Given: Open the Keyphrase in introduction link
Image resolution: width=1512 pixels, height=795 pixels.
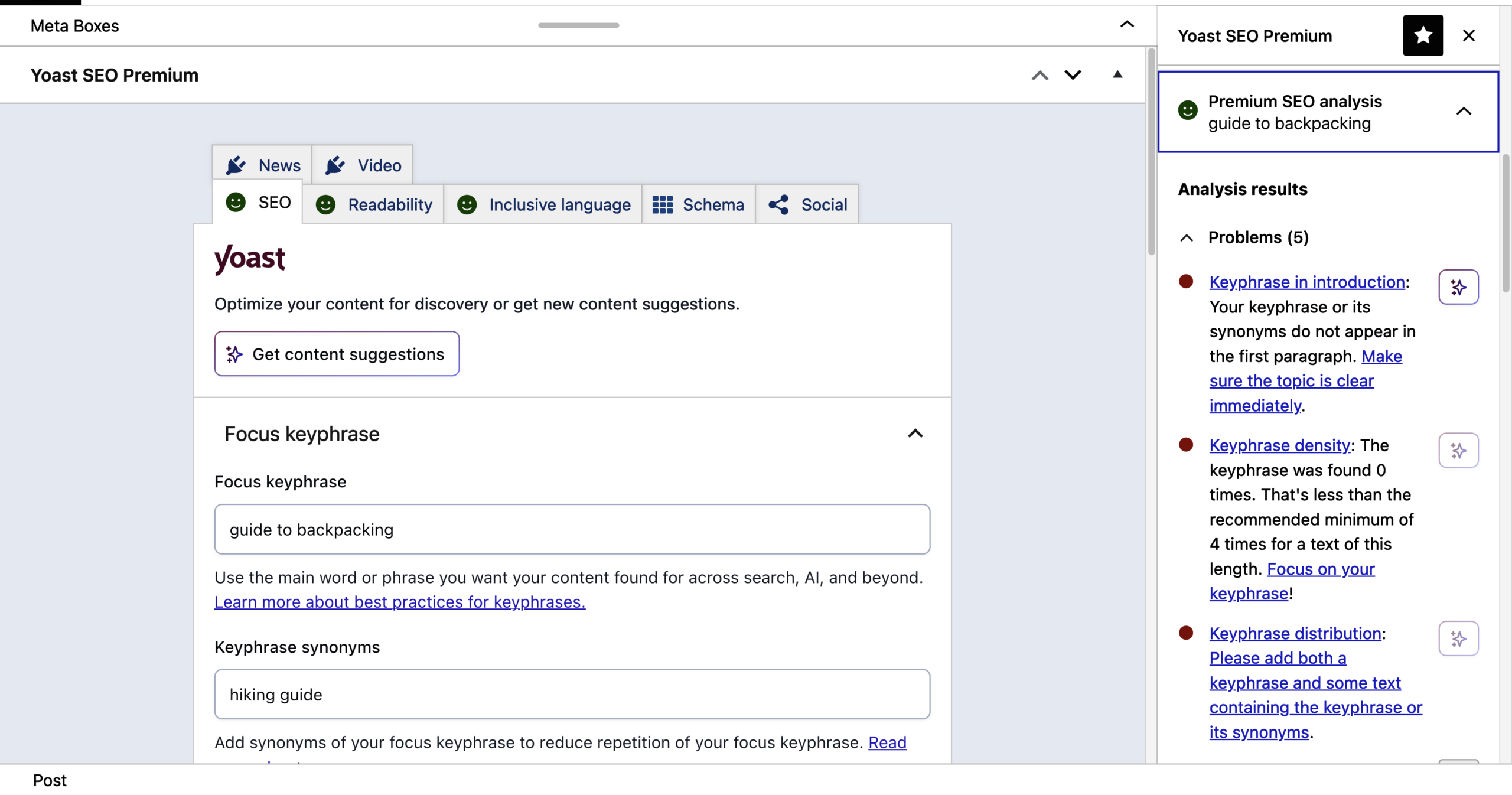Looking at the screenshot, I should [x=1307, y=282].
